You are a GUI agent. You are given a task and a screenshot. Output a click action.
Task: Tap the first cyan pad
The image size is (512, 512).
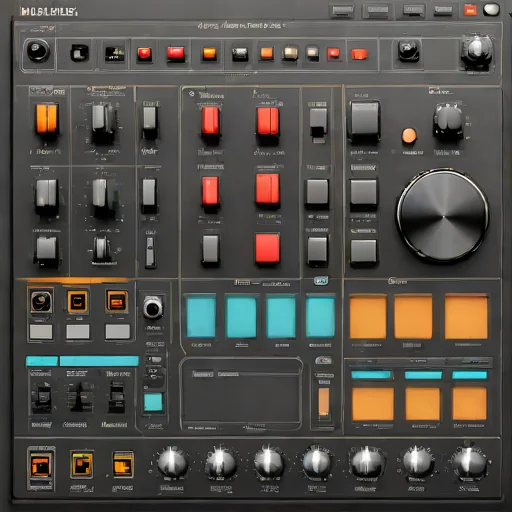coord(201,317)
